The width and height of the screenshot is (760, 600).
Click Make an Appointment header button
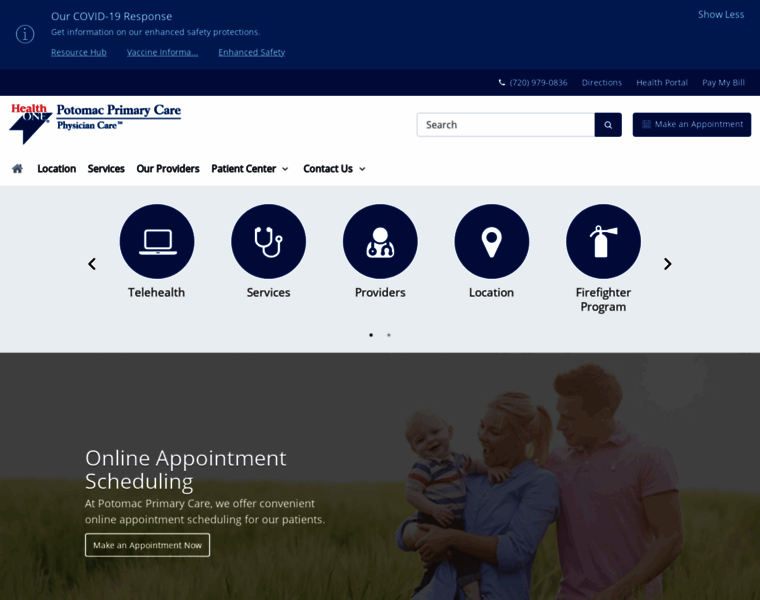(x=692, y=125)
